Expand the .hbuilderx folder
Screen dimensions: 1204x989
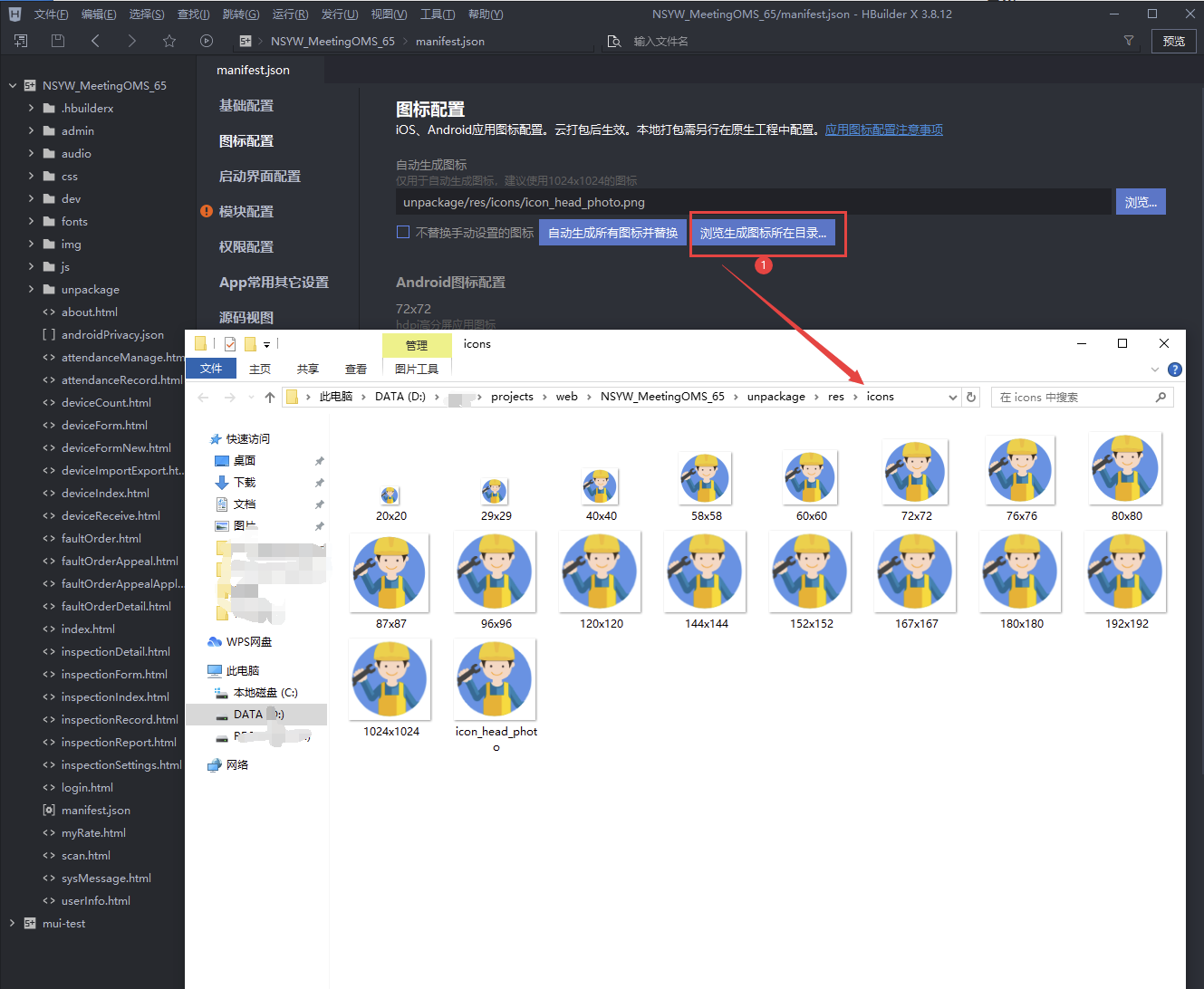[x=32, y=108]
